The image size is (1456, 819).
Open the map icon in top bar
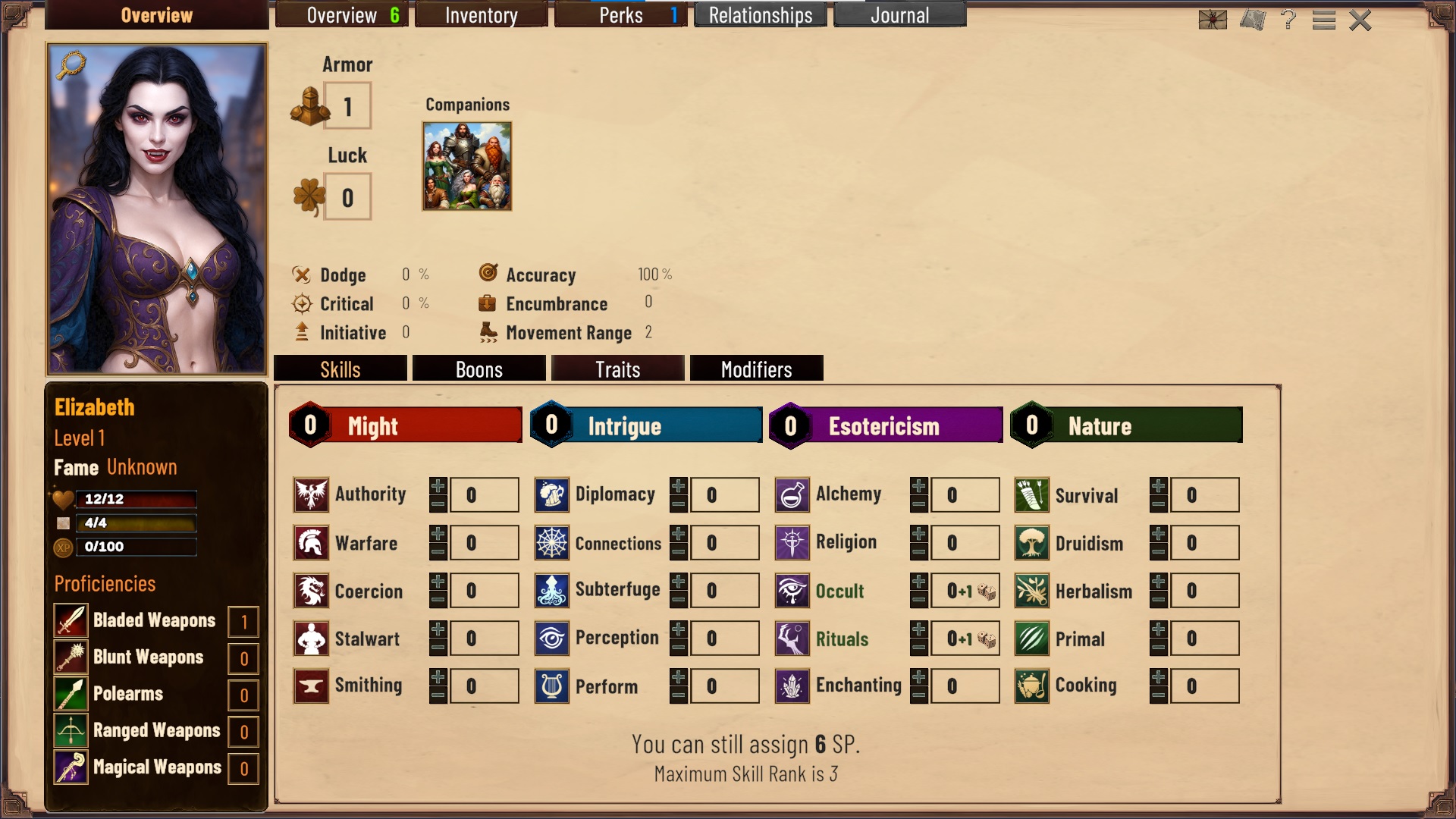point(1253,19)
